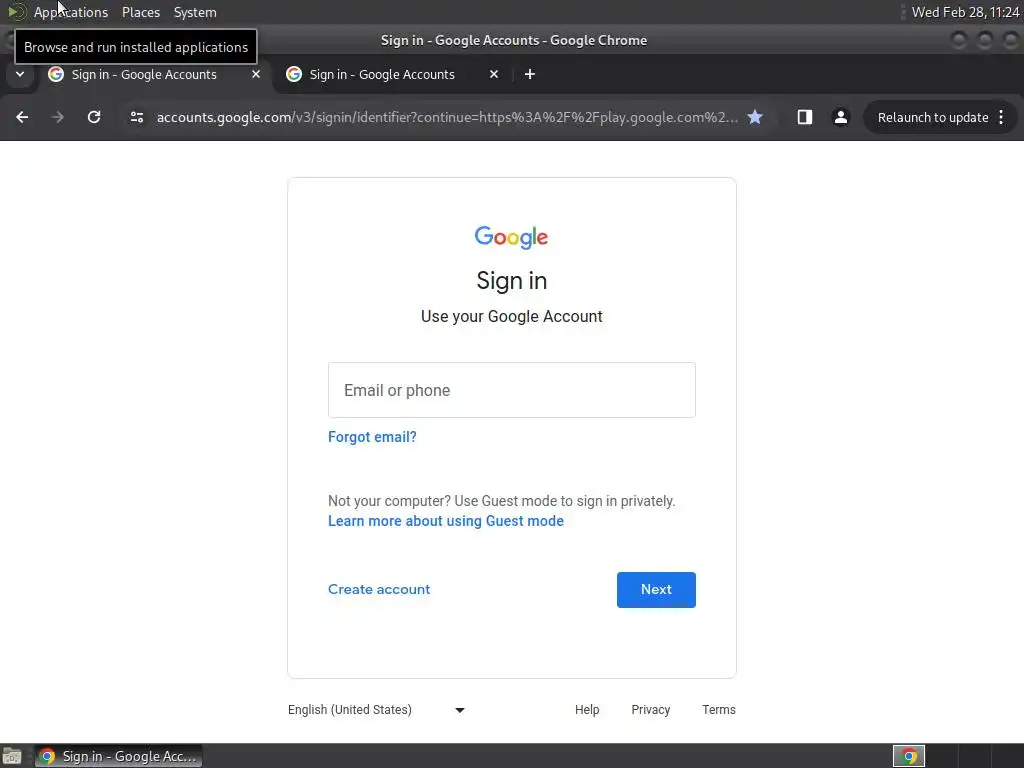Open a new tab with plus icon
The width and height of the screenshot is (1024, 768).
[x=530, y=74]
